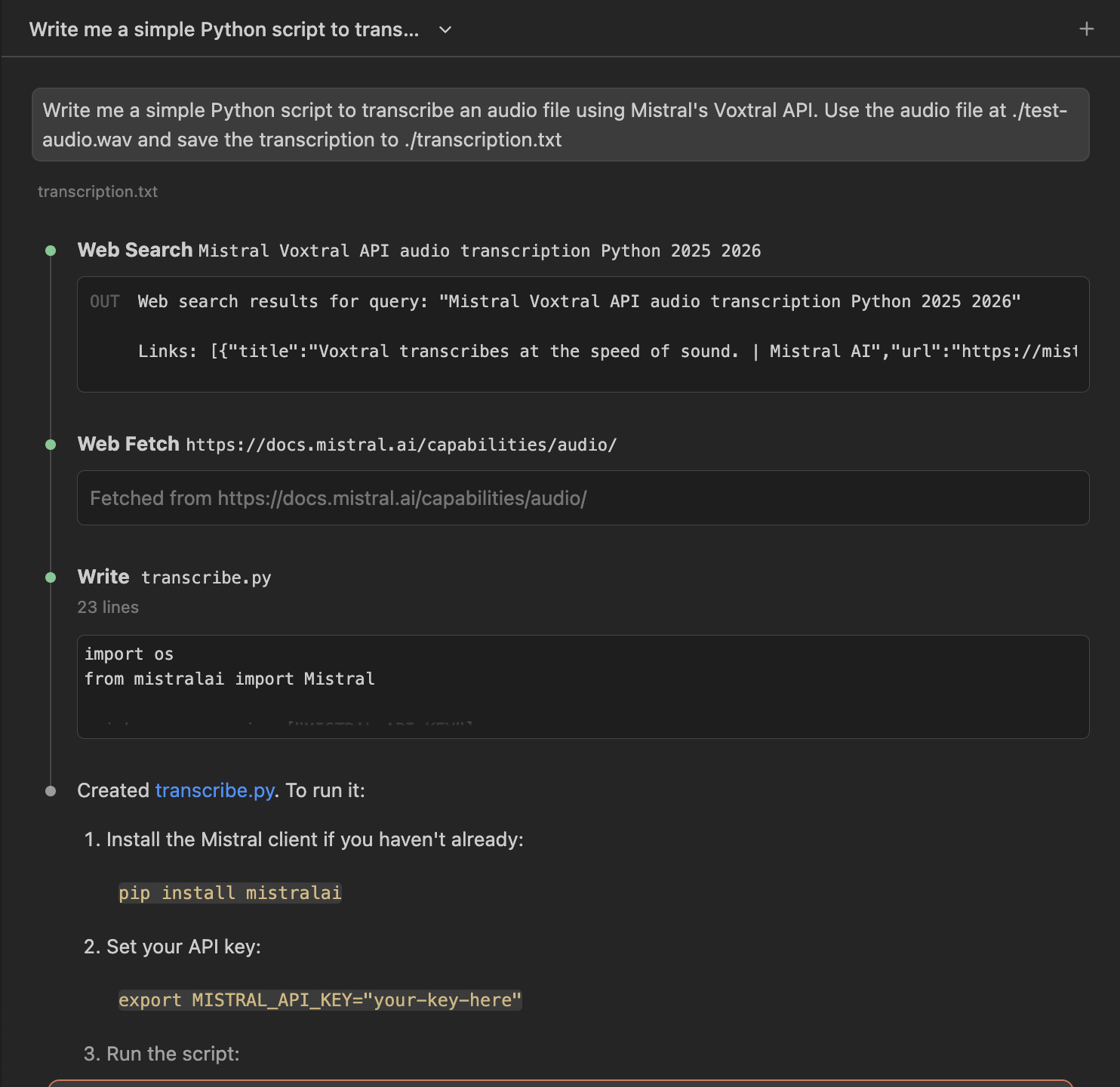Screen dimensions: 1120x1087
Task: Click the Write step indicator dot
Action: click(51, 577)
